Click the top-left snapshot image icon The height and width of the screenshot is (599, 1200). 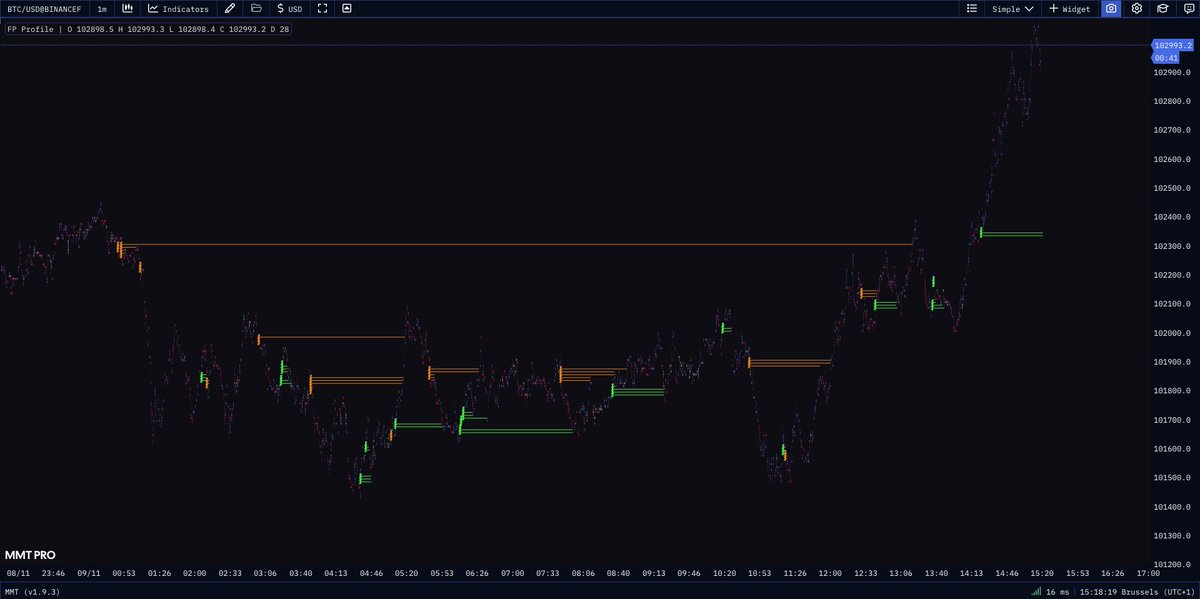(346, 8)
